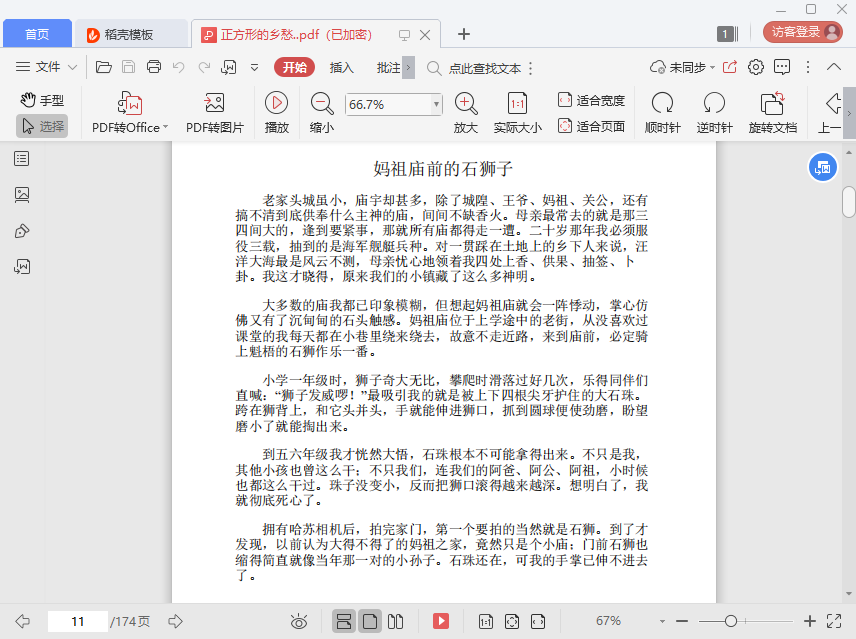Click plus to increase zoom
This screenshot has width=856, height=639.
(810, 621)
